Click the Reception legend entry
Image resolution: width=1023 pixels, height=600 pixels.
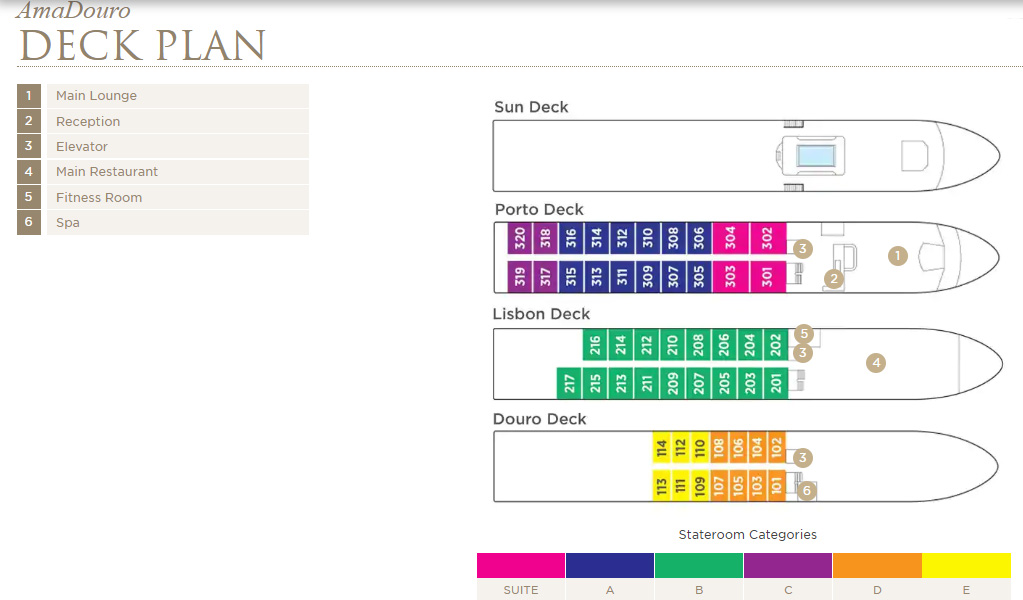(88, 121)
